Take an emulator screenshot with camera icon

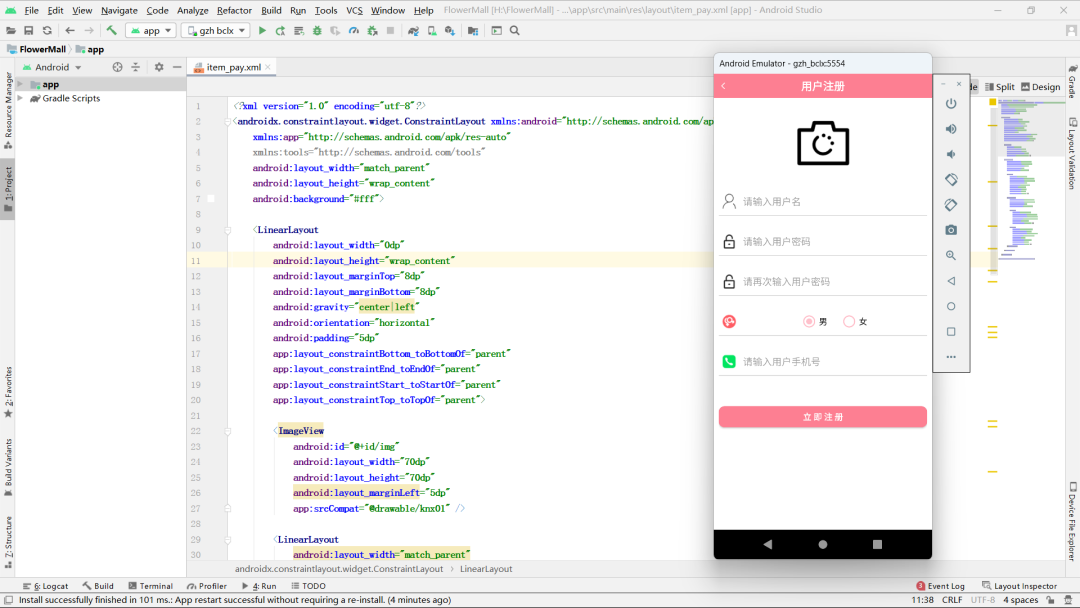point(951,230)
